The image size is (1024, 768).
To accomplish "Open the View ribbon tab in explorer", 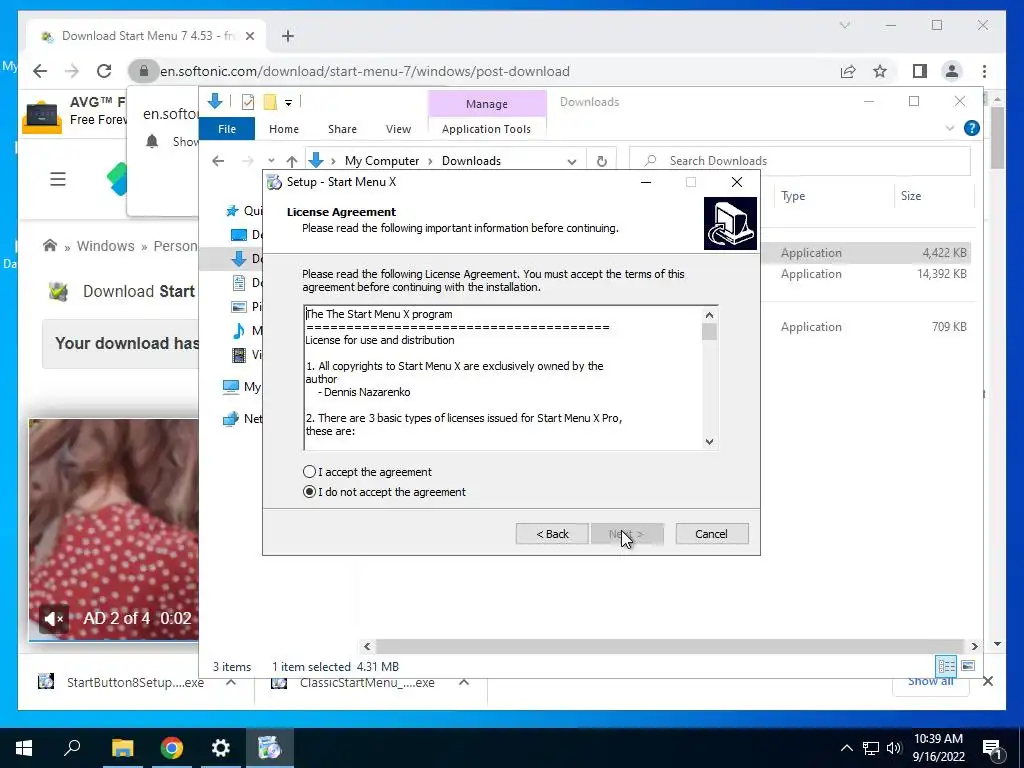I will [x=398, y=129].
